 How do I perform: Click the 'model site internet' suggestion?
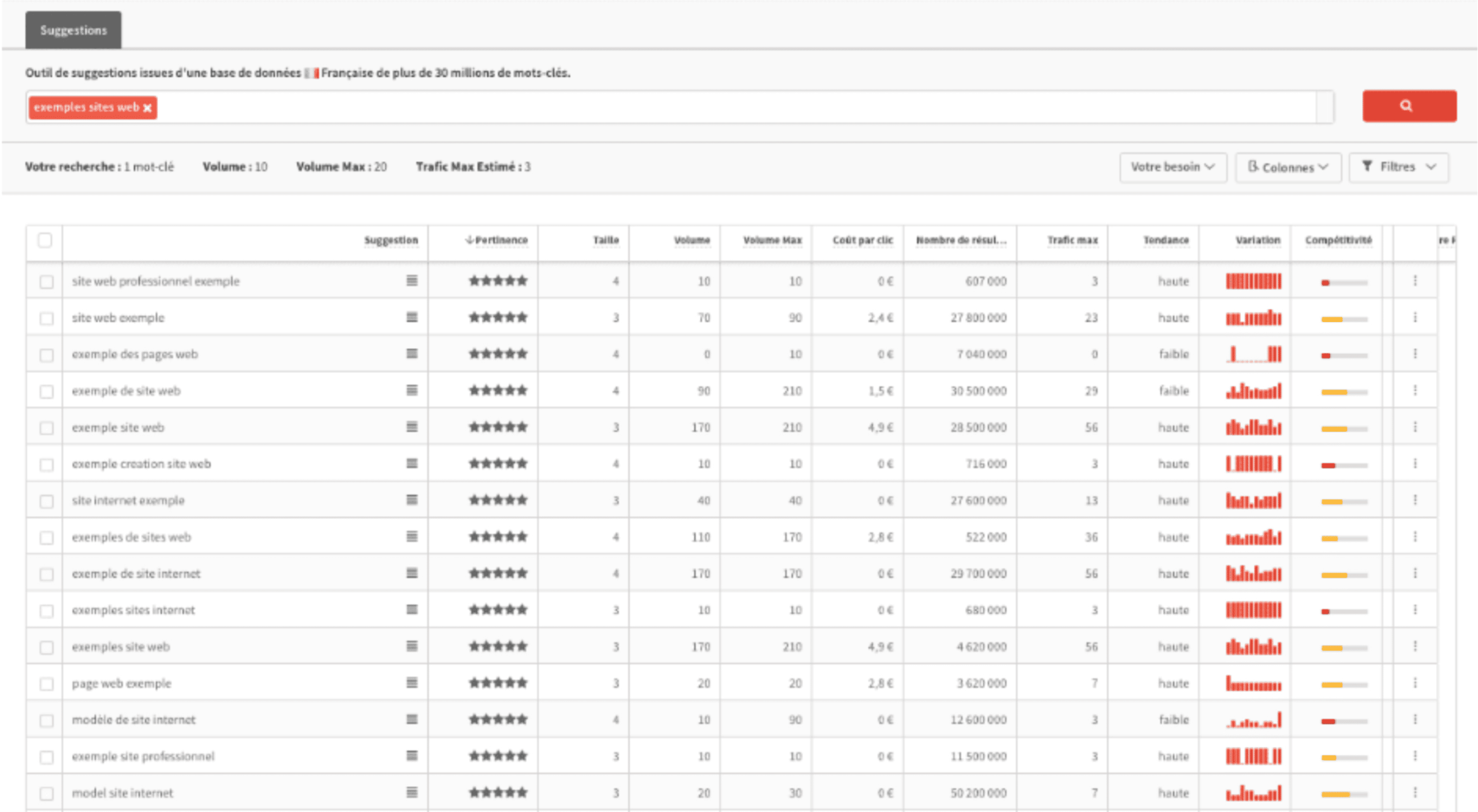[122, 793]
